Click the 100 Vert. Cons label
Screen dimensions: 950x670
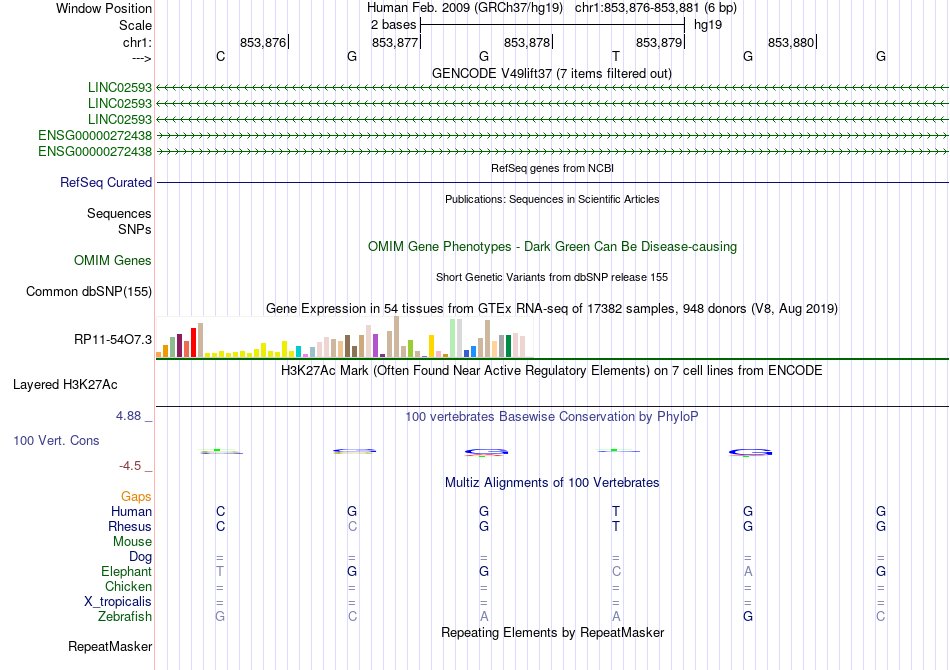[x=56, y=440]
